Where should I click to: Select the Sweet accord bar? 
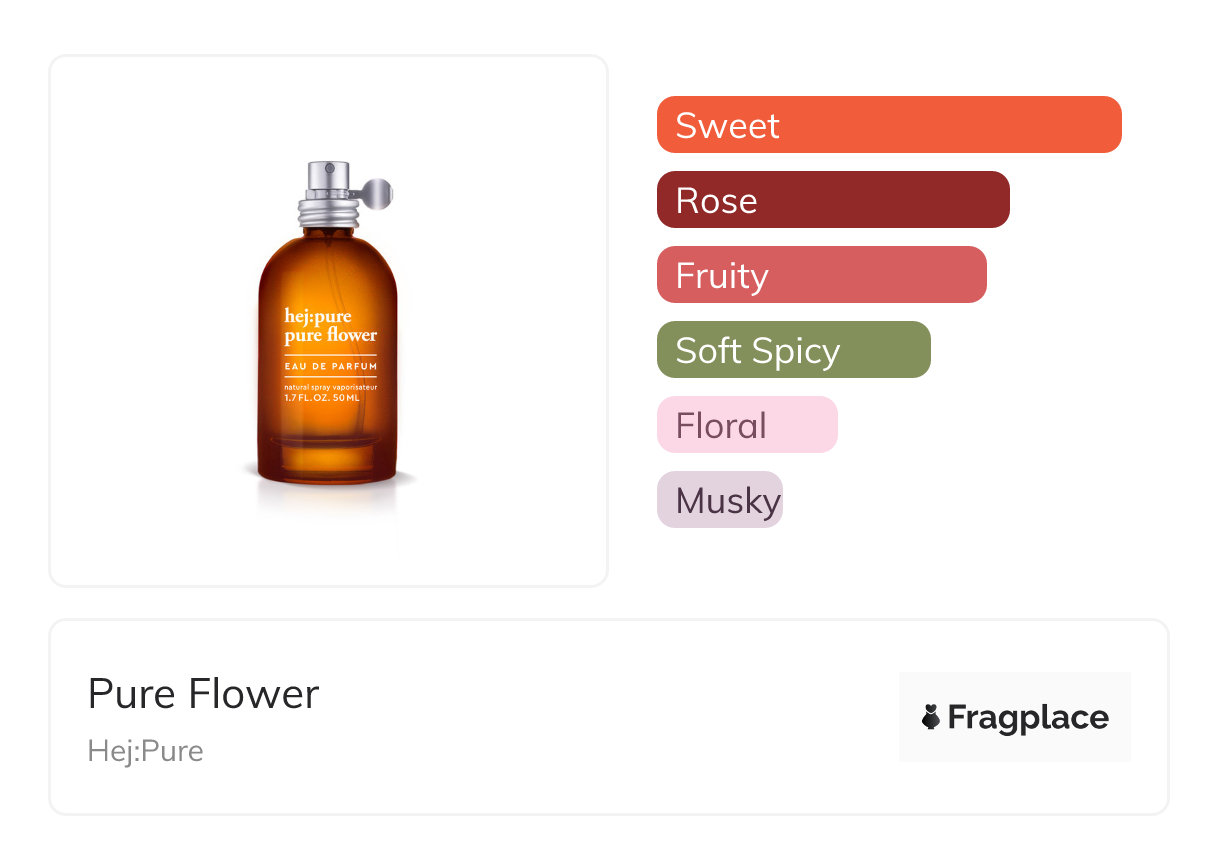pyautogui.click(x=888, y=125)
